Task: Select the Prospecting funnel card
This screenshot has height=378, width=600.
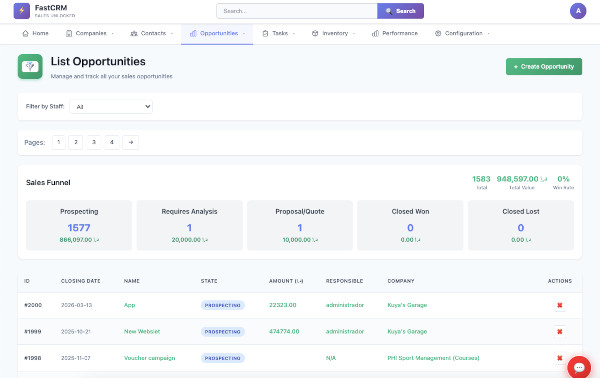Action: (79, 225)
